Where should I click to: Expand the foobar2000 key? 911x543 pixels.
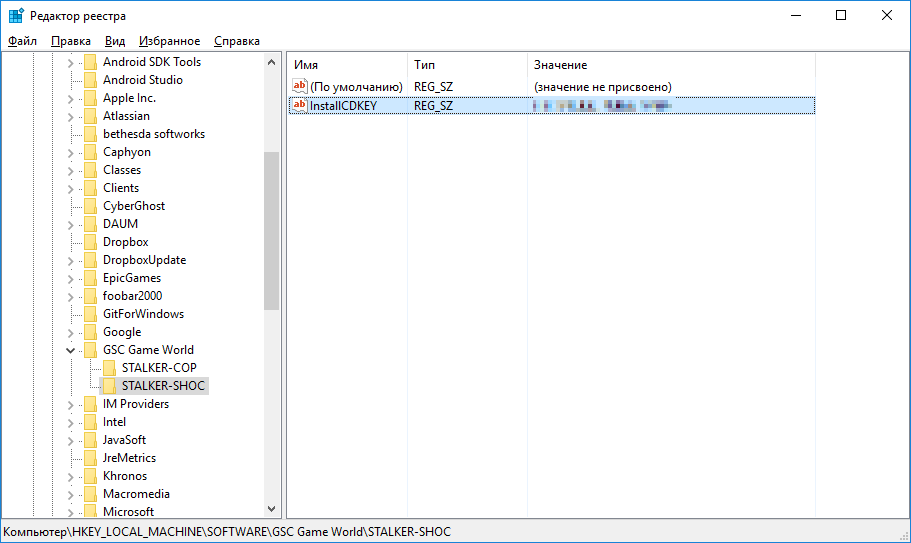point(70,297)
